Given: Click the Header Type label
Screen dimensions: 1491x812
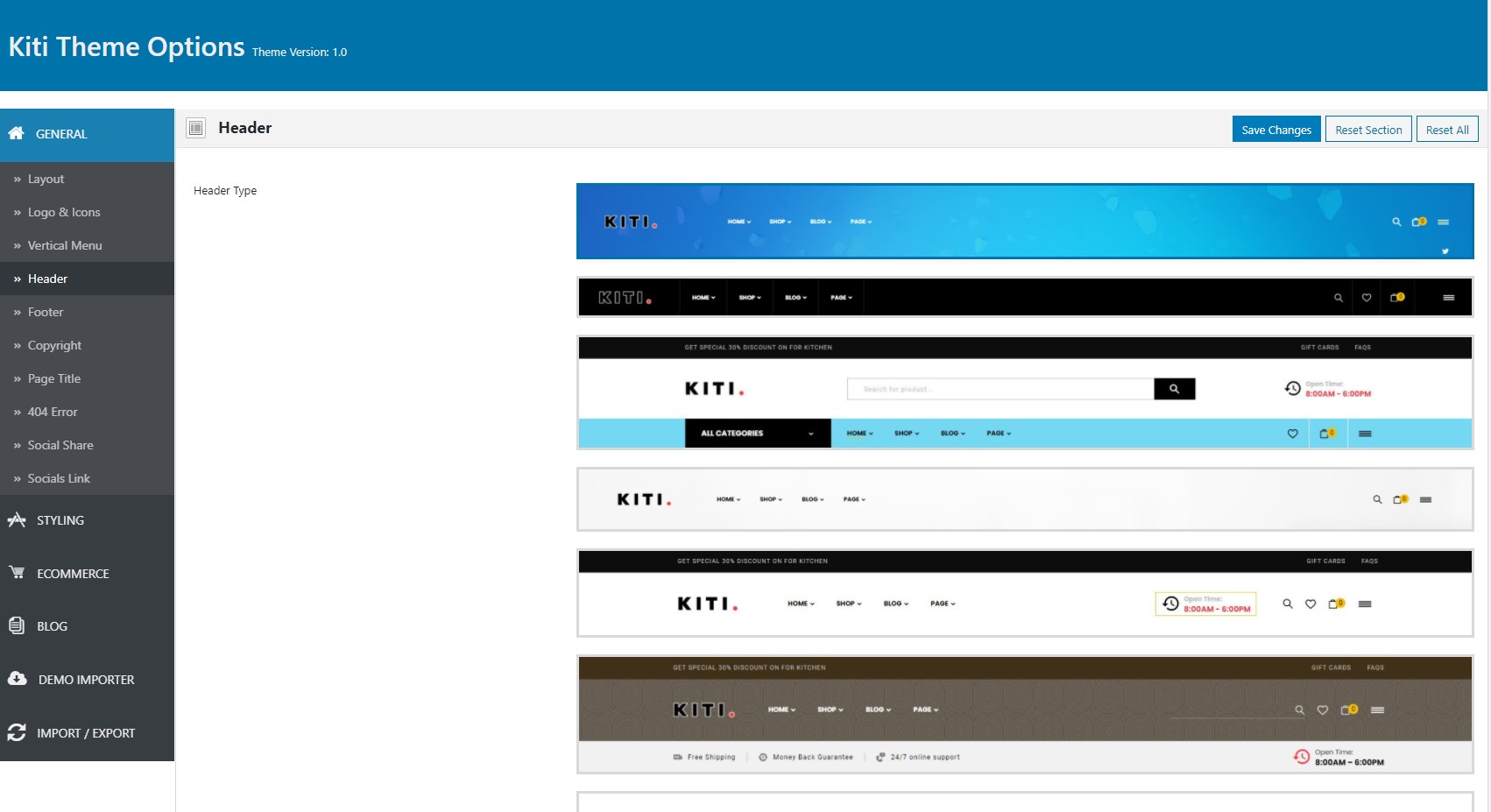Looking at the screenshot, I should pyautogui.click(x=225, y=190).
